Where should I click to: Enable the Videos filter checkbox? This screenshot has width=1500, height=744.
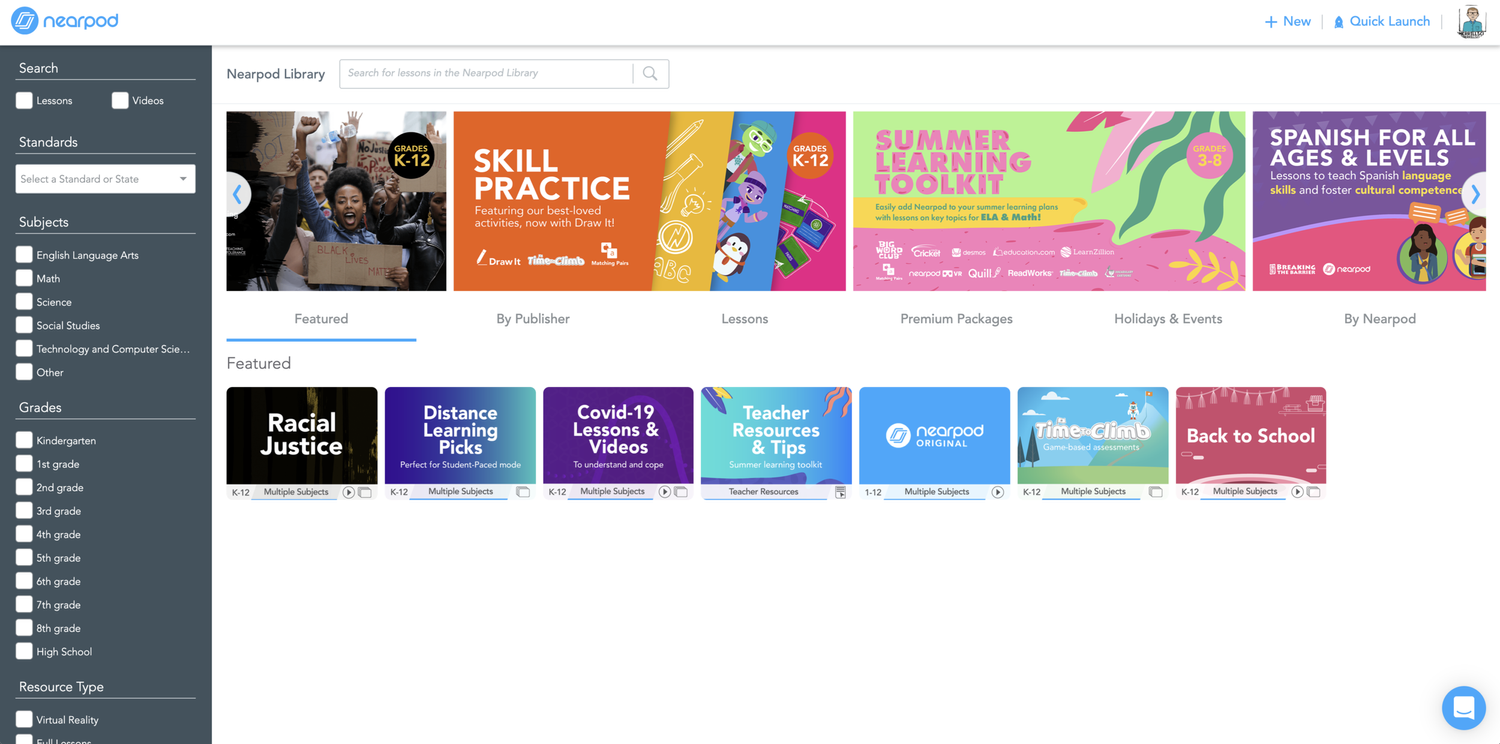(120, 100)
